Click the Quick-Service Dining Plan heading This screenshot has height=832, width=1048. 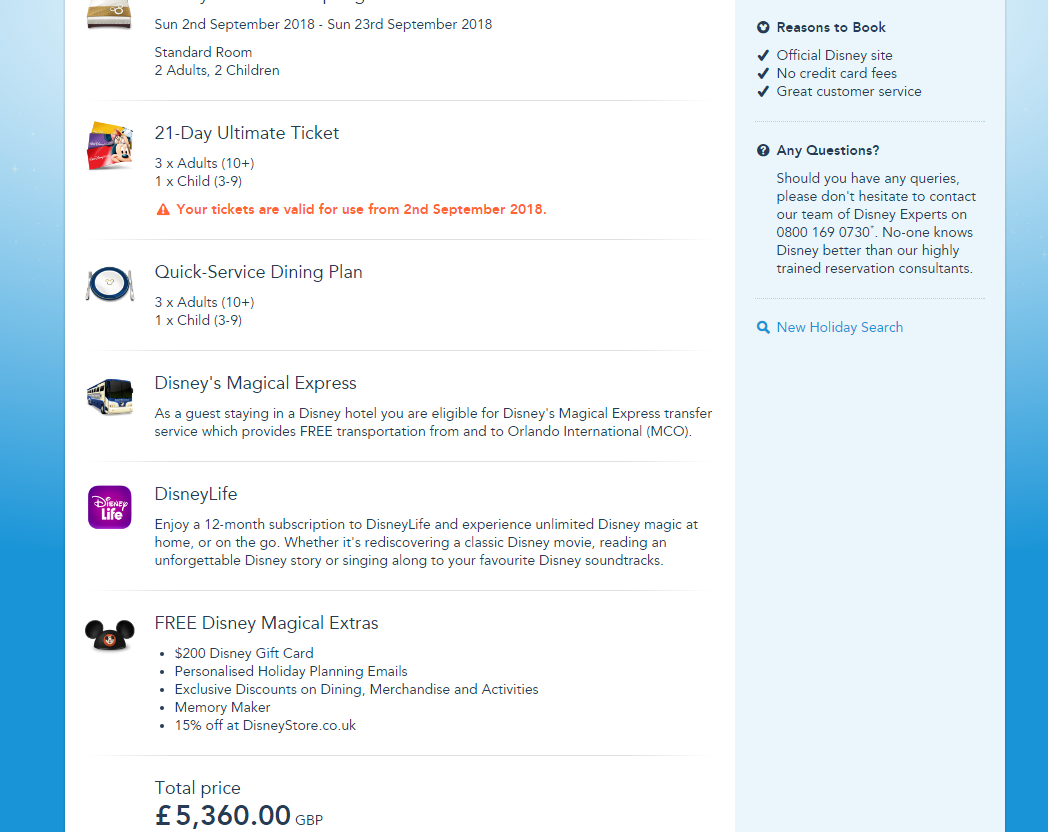258,272
